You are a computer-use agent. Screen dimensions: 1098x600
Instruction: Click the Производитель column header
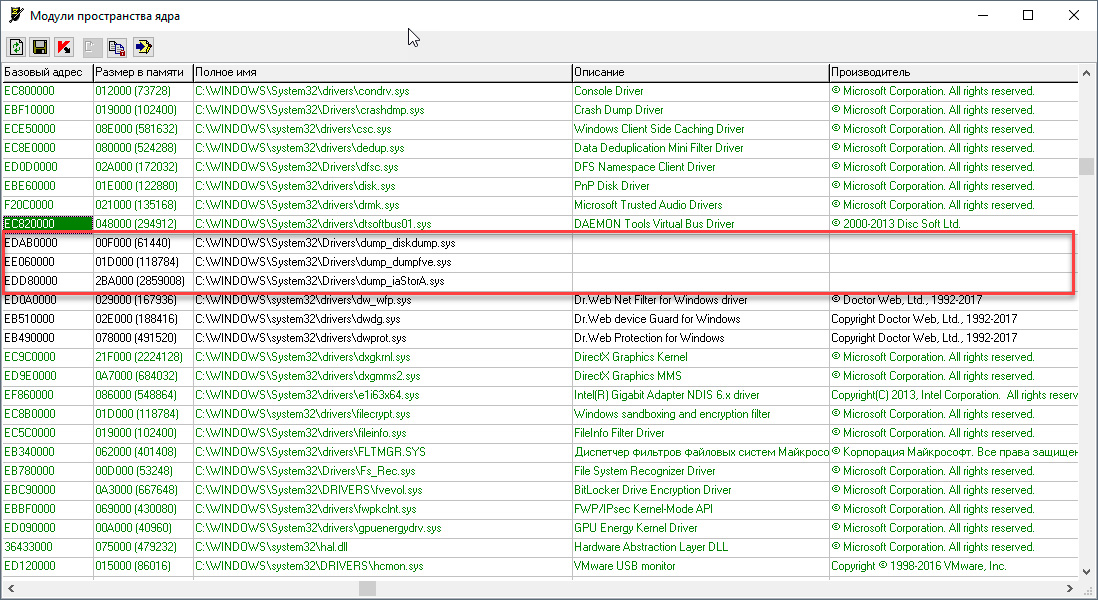tap(950, 72)
